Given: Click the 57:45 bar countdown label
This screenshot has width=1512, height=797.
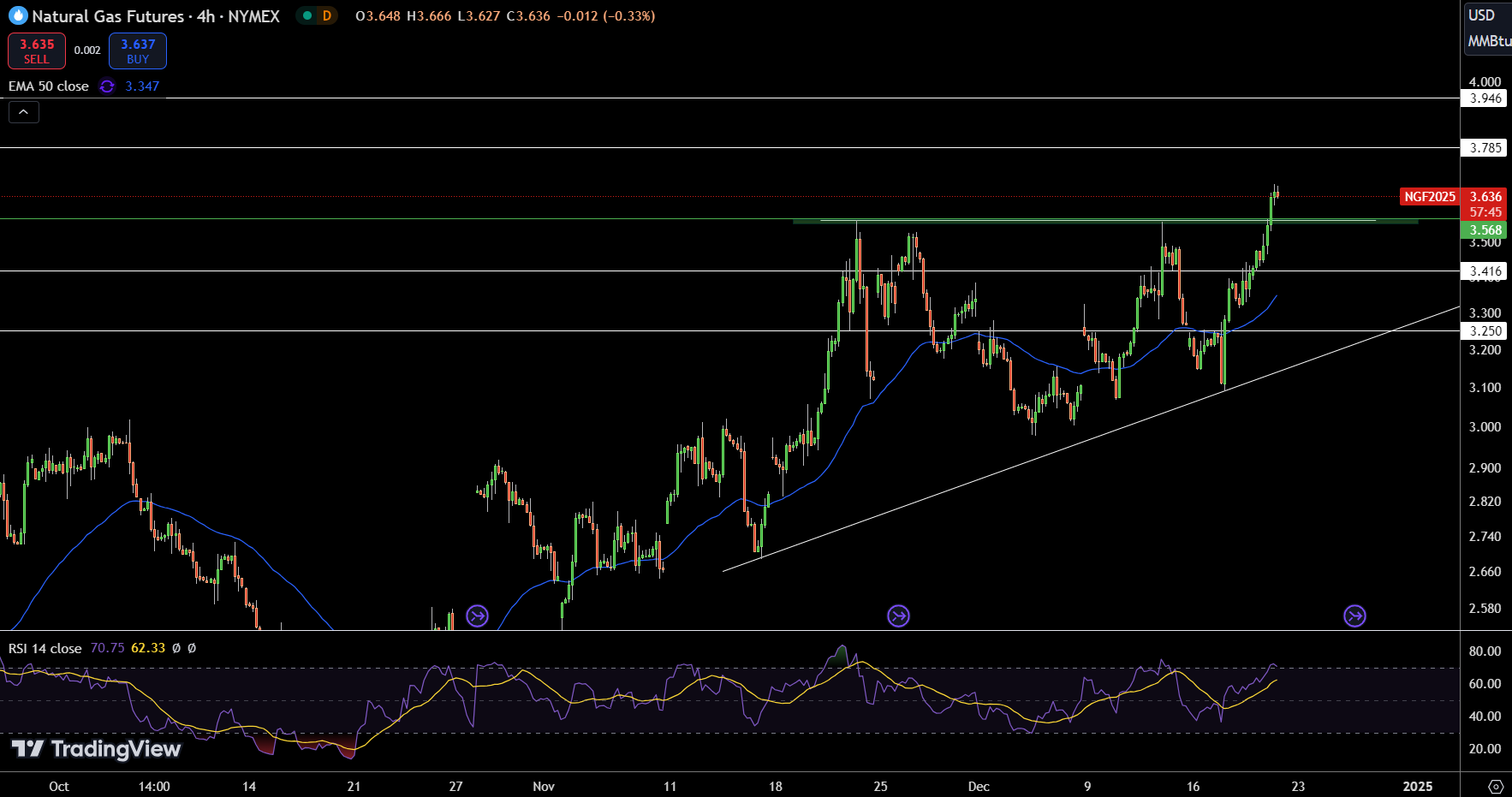Looking at the screenshot, I should tap(1485, 212).
